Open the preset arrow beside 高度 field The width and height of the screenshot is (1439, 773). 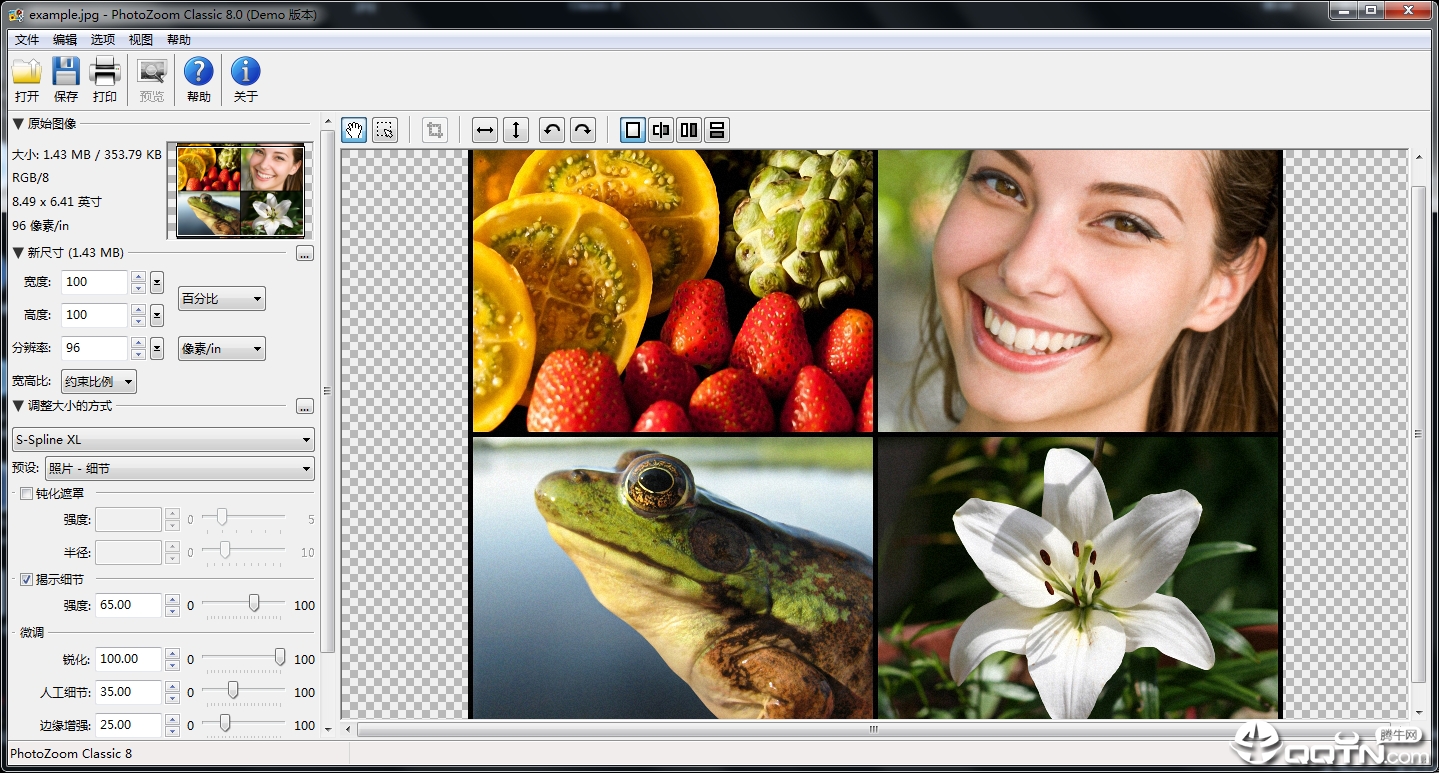[157, 315]
